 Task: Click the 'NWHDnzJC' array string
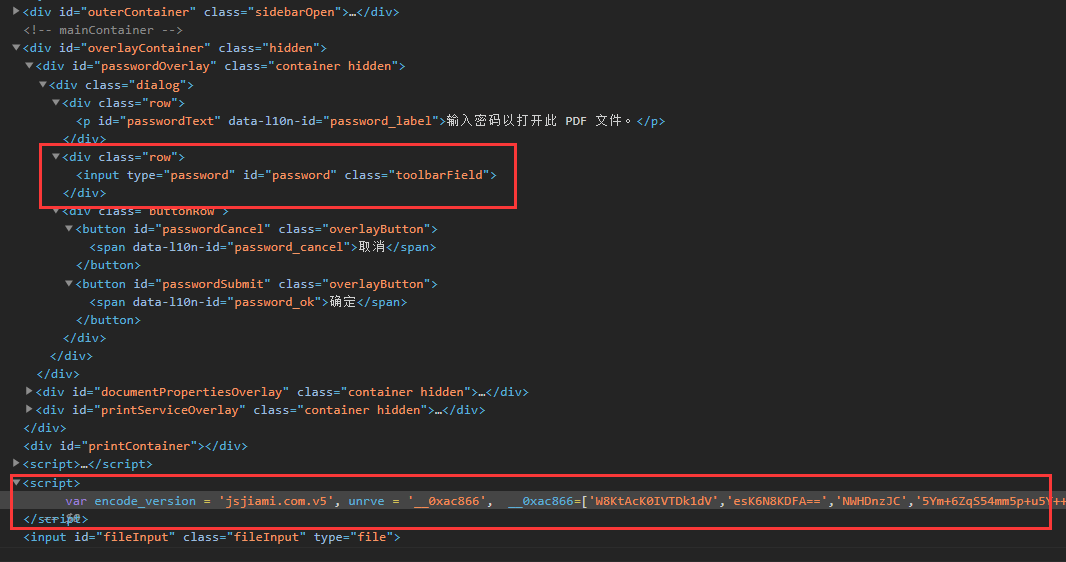[x=872, y=501]
